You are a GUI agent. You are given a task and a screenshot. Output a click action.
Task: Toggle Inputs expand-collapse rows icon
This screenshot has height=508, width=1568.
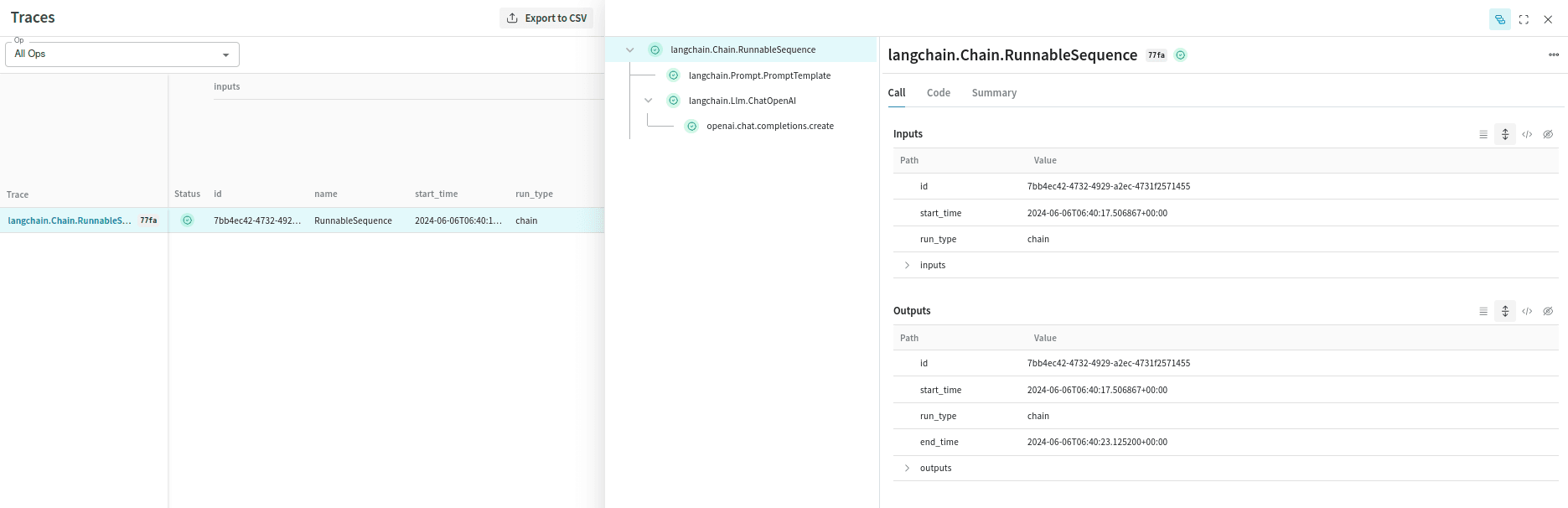[x=1505, y=134]
